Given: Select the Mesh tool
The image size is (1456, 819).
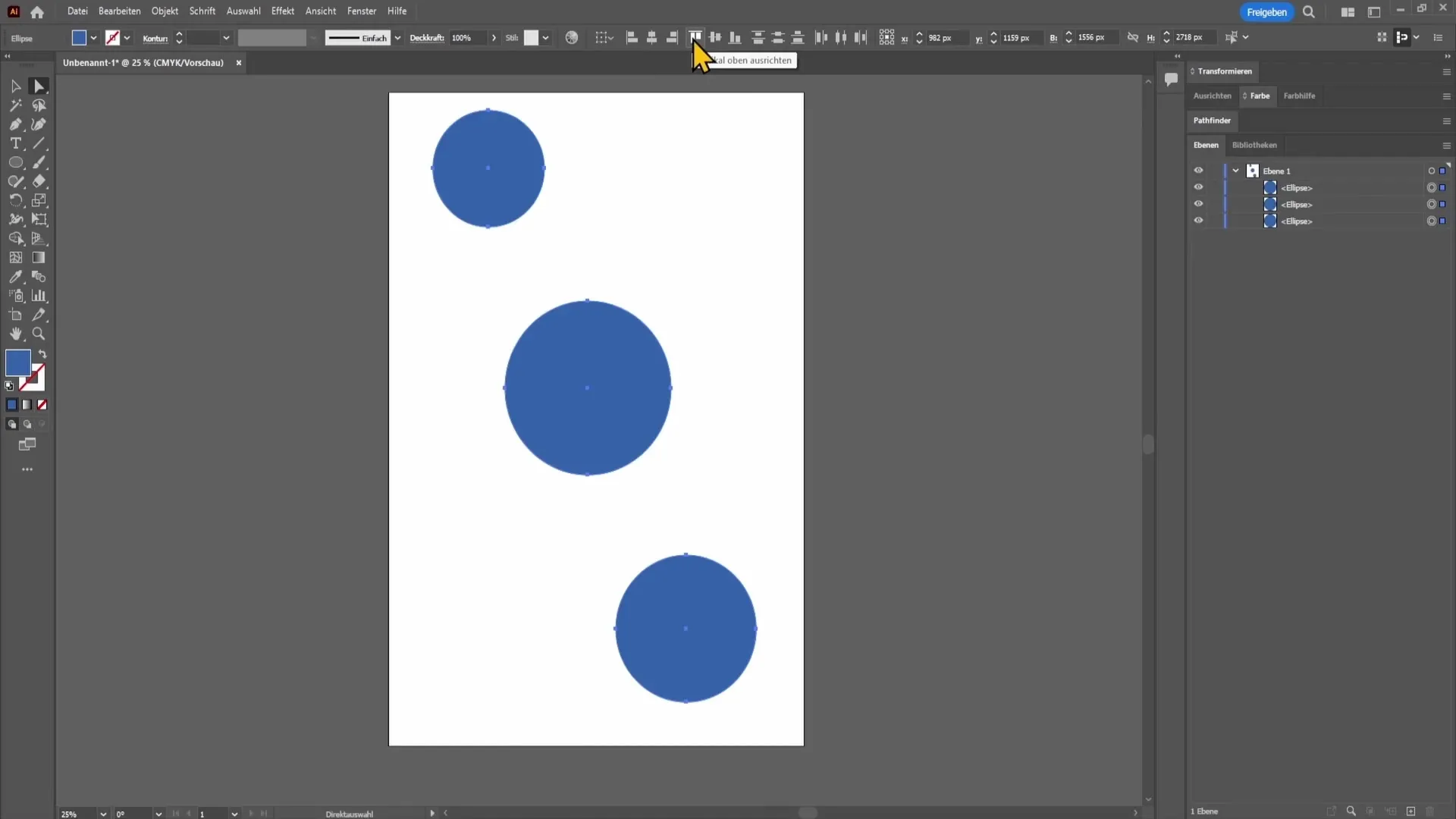Looking at the screenshot, I should [x=15, y=258].
